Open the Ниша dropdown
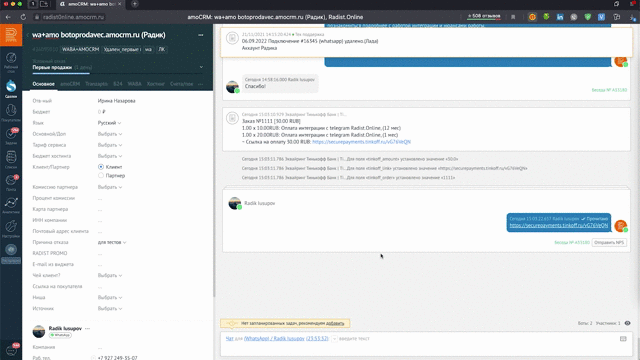 (110, 298)
